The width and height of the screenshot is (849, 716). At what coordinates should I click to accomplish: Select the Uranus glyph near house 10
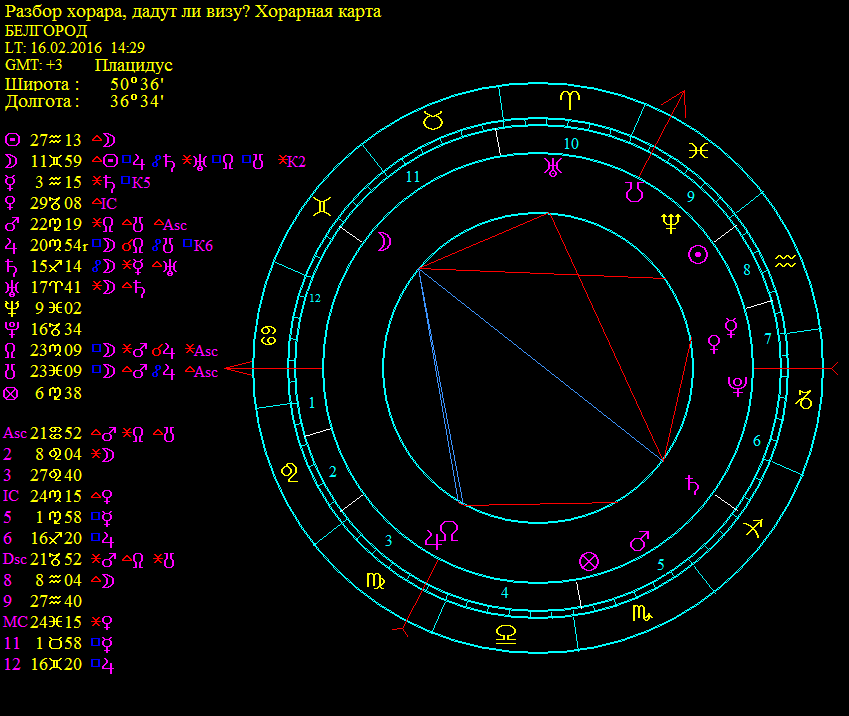click(x=551, y=166)
